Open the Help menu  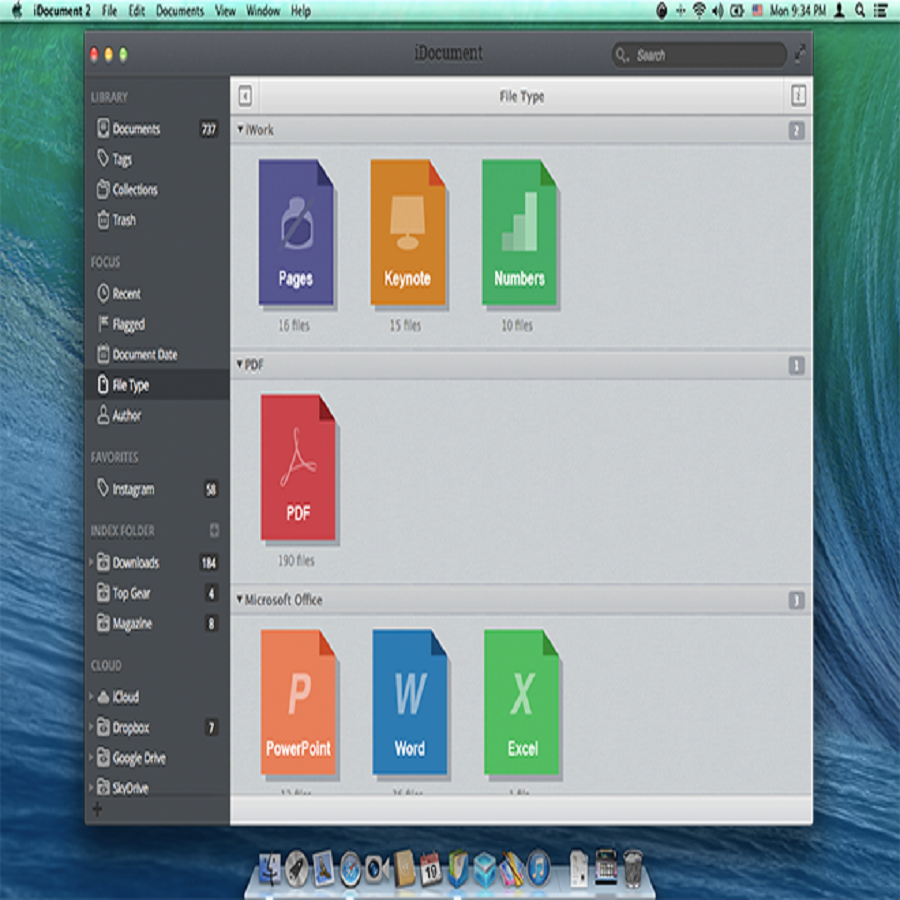[301, 11]
